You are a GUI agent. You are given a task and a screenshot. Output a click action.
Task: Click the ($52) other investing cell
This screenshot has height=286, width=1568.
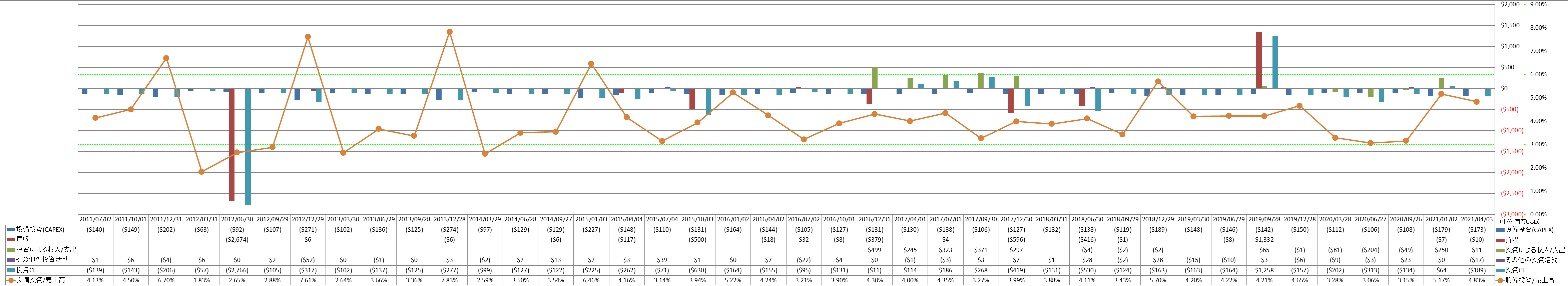tap(308, 260)
